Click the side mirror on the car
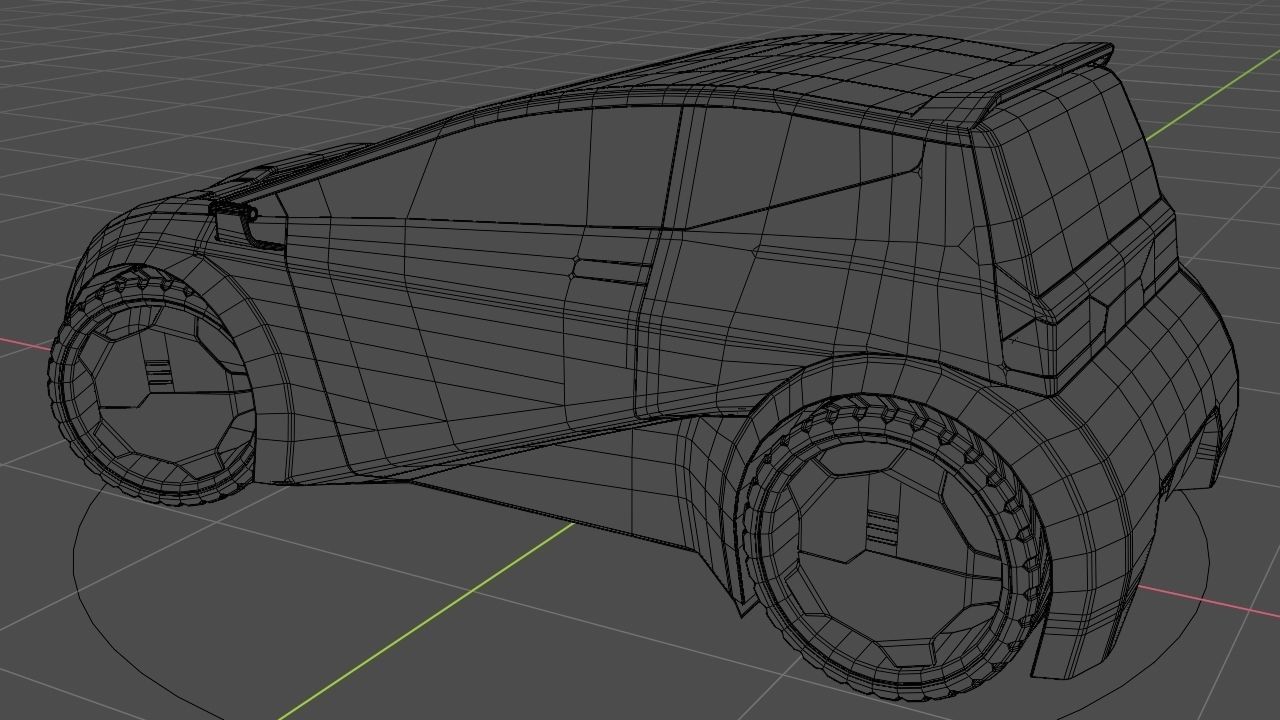The image size is (1280, 720). pos(247,224)
